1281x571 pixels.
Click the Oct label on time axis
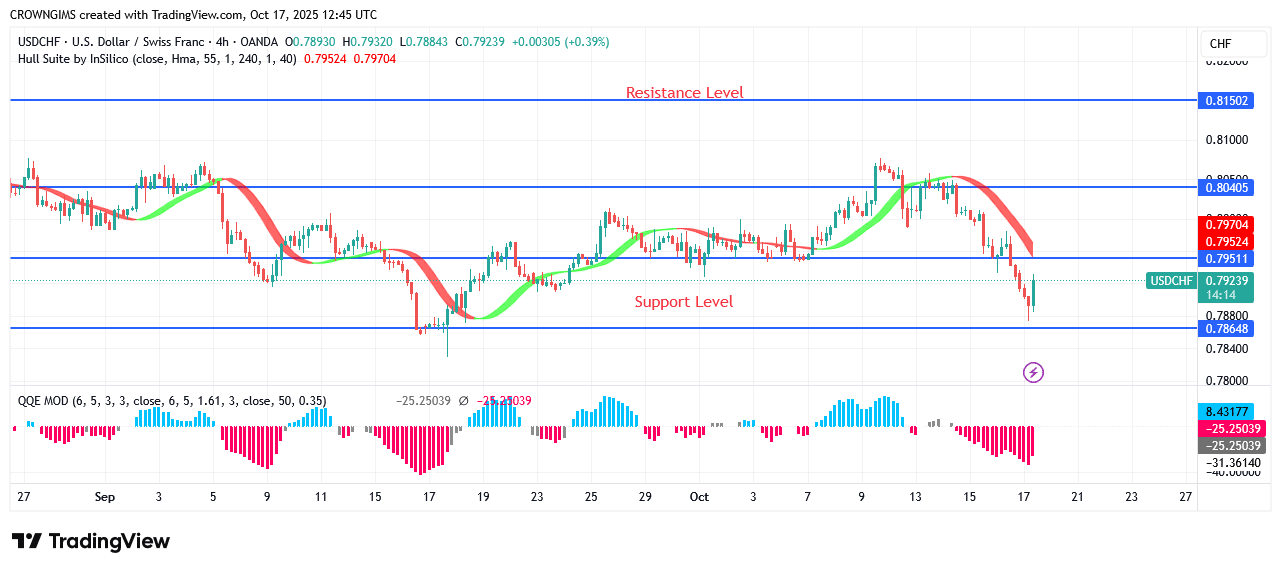[x=699, y=497]
